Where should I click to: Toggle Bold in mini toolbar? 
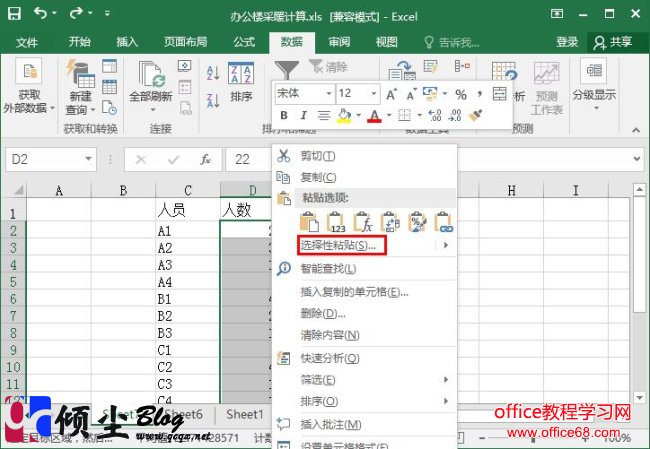point(284,115)
